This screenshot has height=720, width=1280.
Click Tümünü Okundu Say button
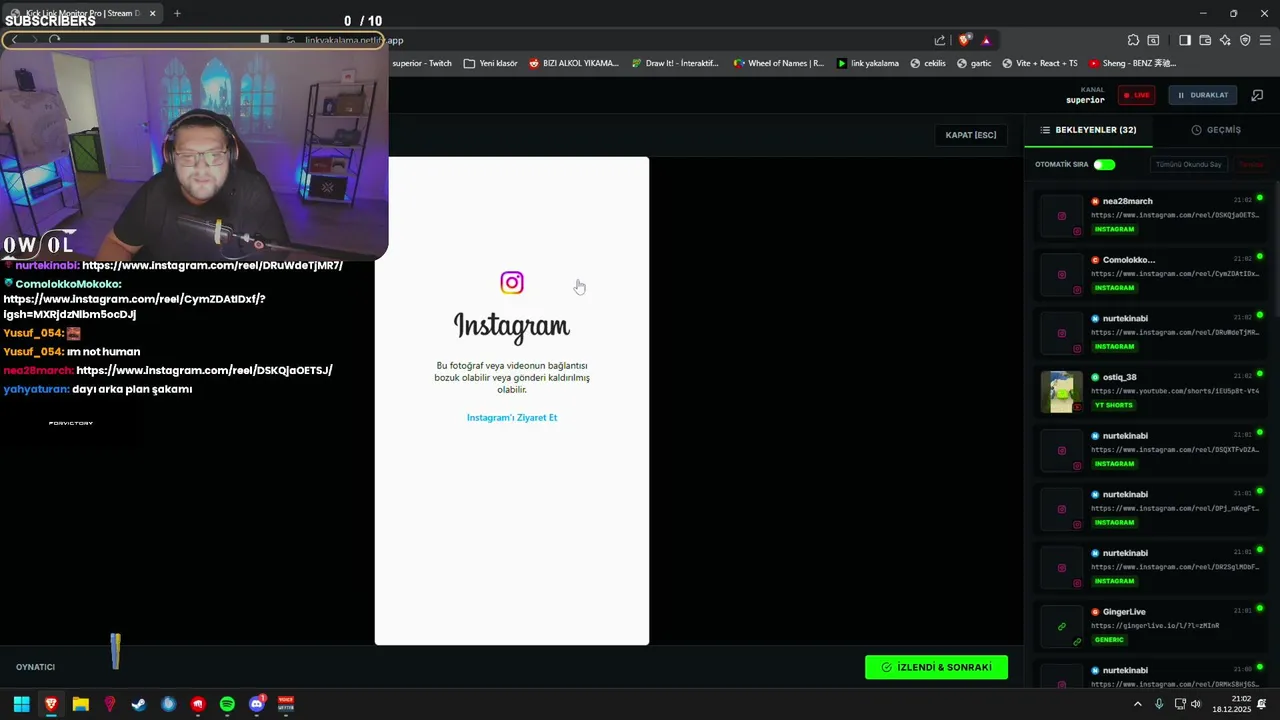1189,164
